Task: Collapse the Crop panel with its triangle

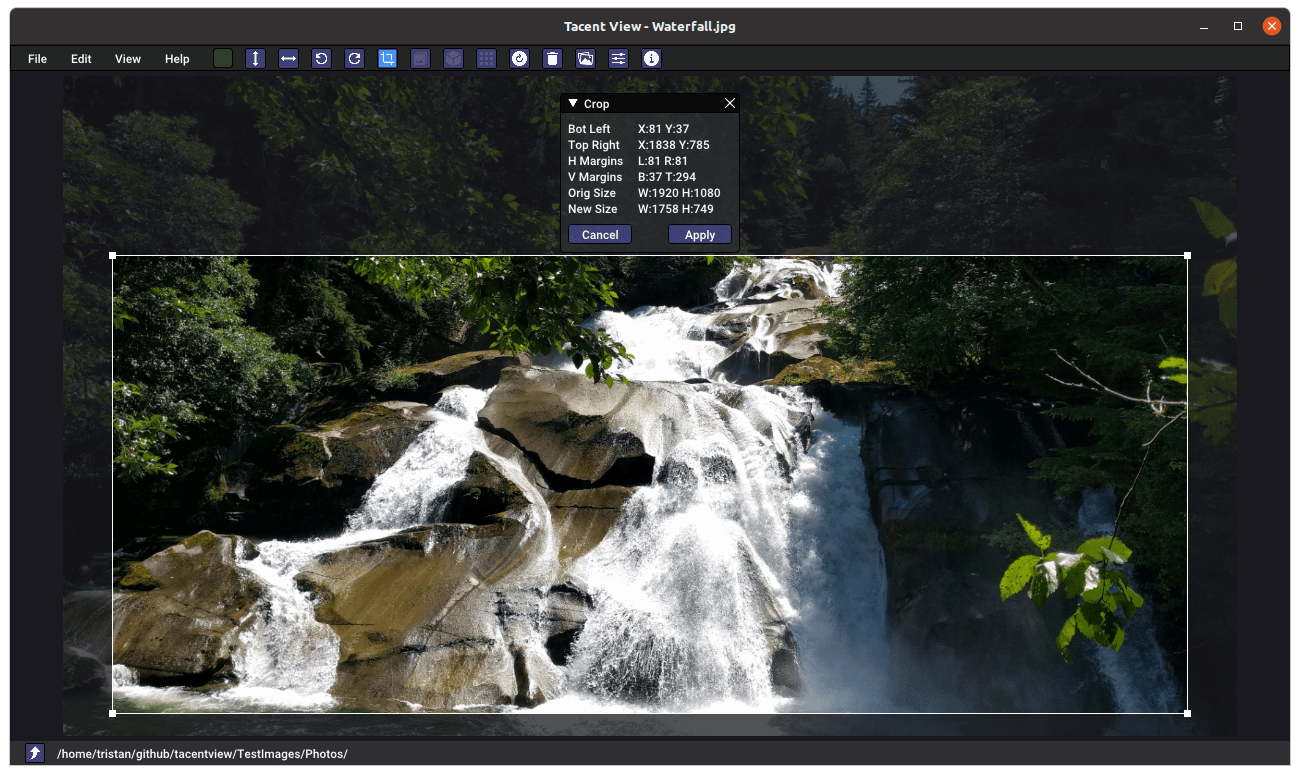Action: click(573, 103)
